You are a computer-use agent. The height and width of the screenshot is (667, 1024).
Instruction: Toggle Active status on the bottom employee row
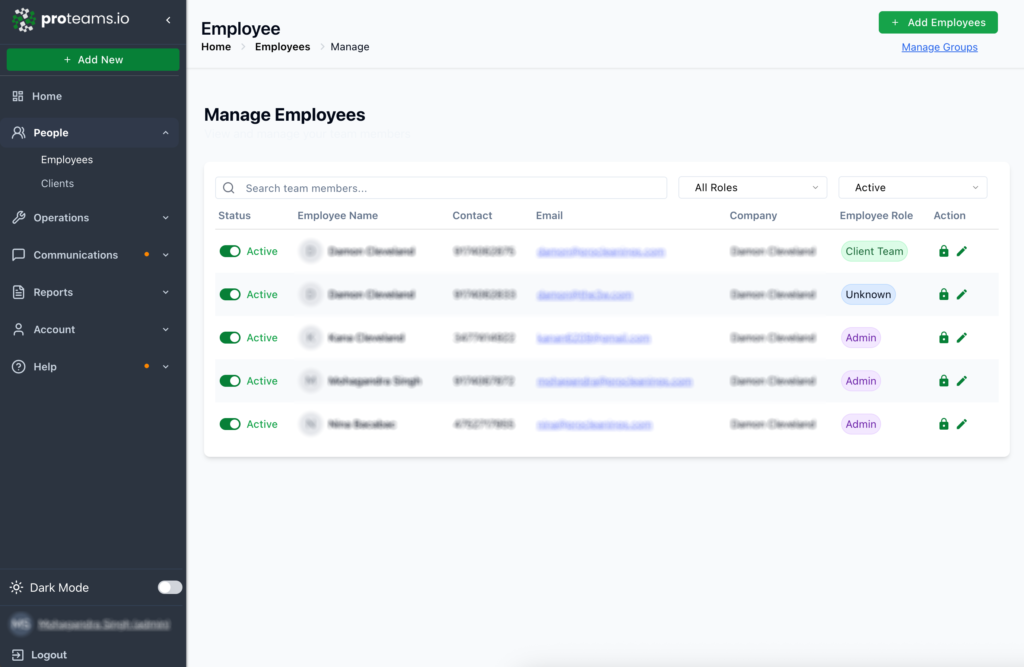point(230,424)
